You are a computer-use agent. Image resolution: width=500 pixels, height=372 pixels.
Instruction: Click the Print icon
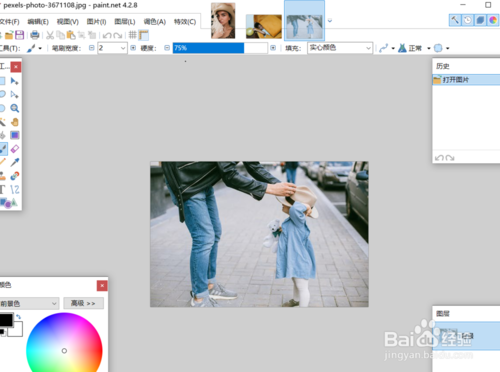point(35,35)
